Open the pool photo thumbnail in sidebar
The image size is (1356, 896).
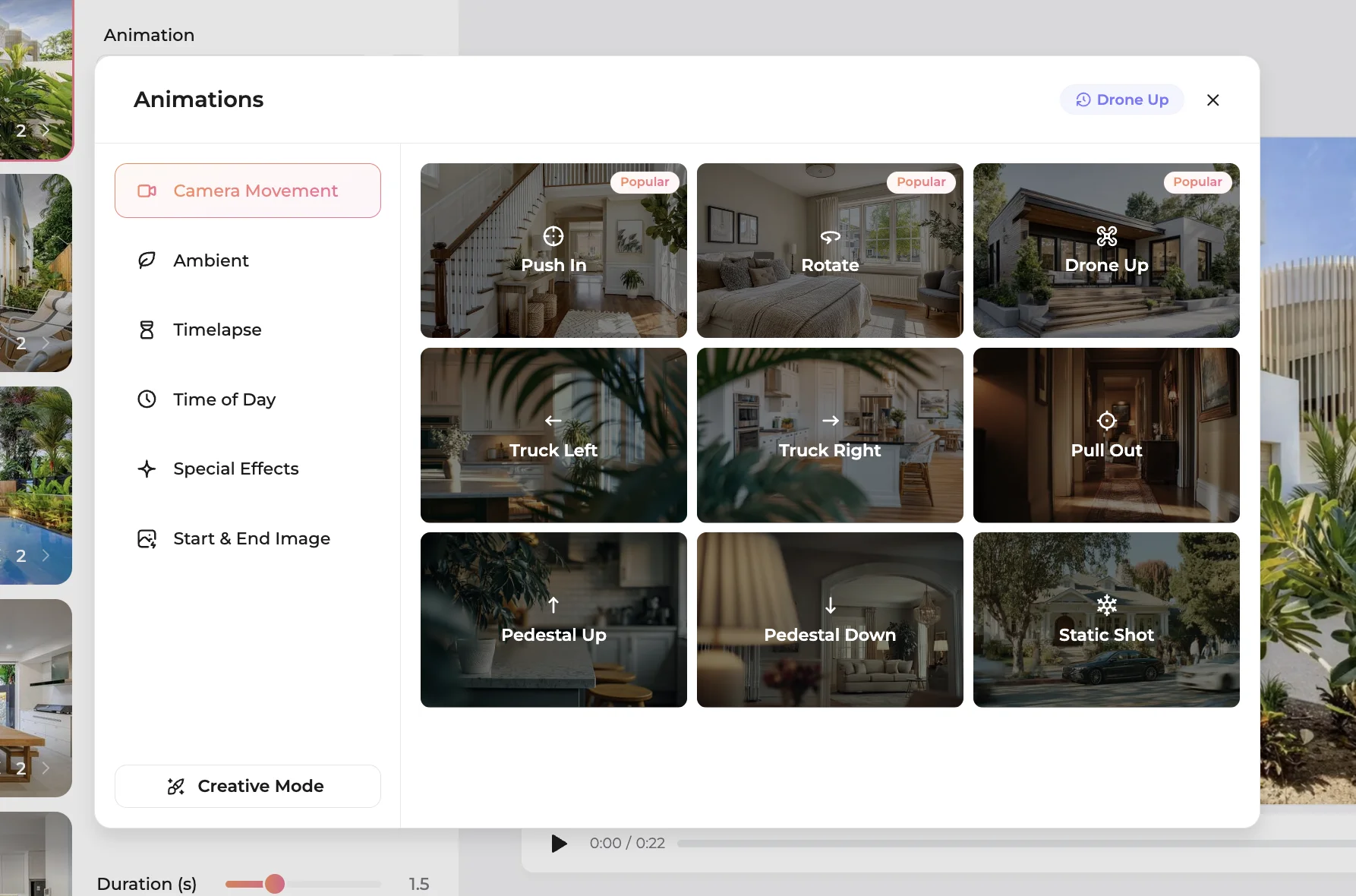coord(36,485)
